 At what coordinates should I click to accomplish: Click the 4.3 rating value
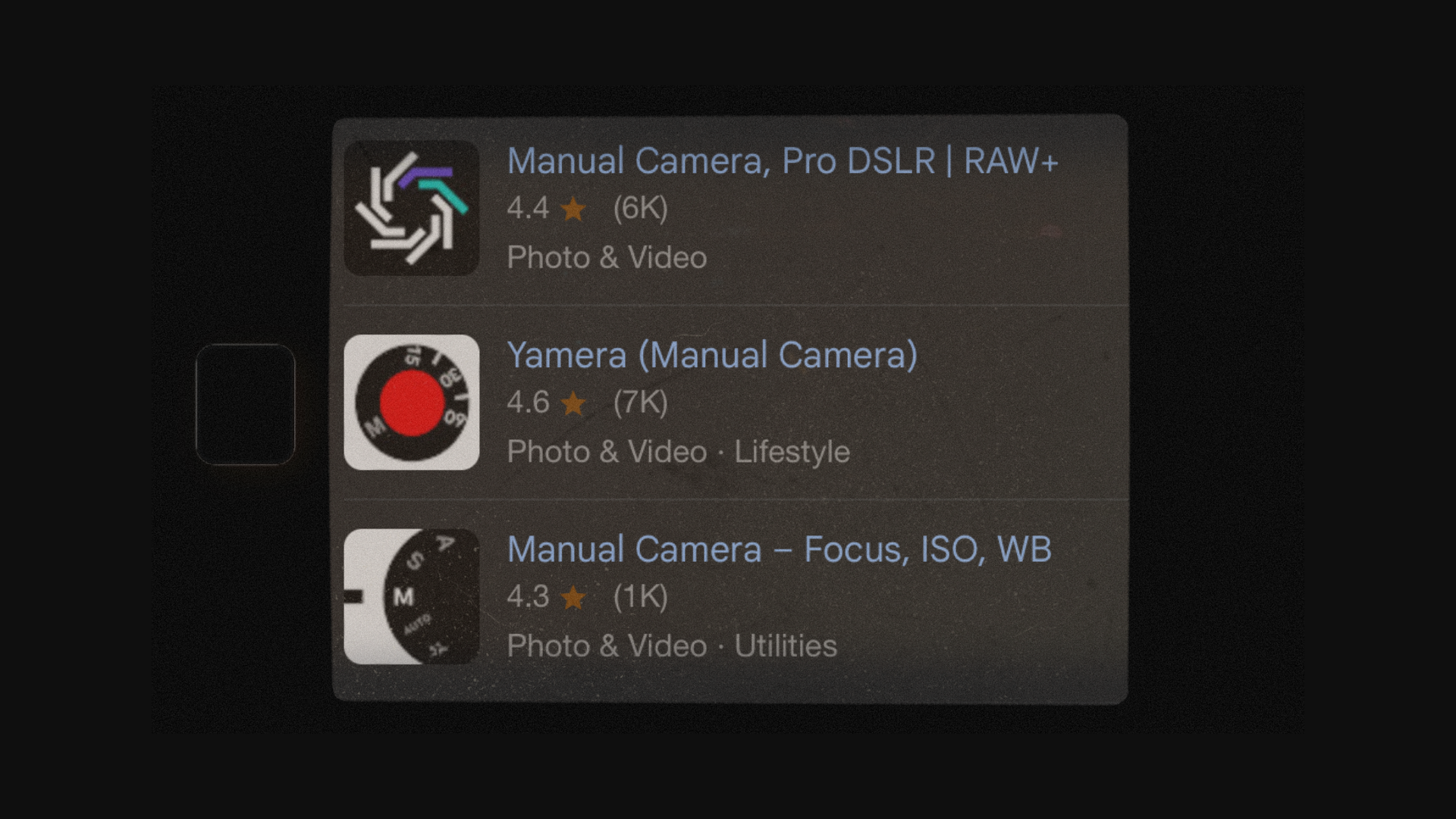(x=528, y=597)
